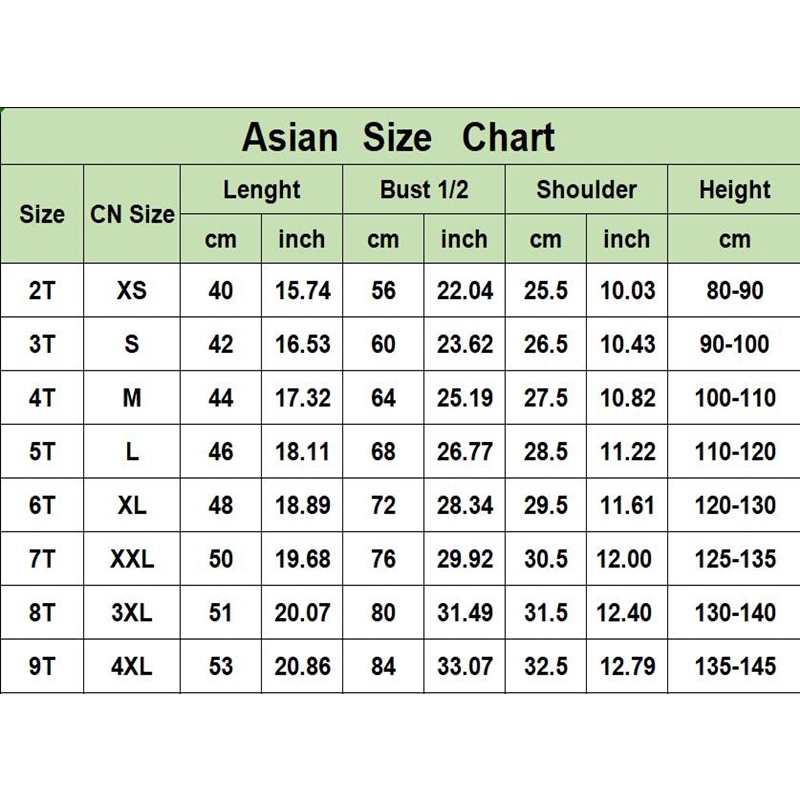
Task: Click the Asian Size Chart title
Action: tap(398, 138)
